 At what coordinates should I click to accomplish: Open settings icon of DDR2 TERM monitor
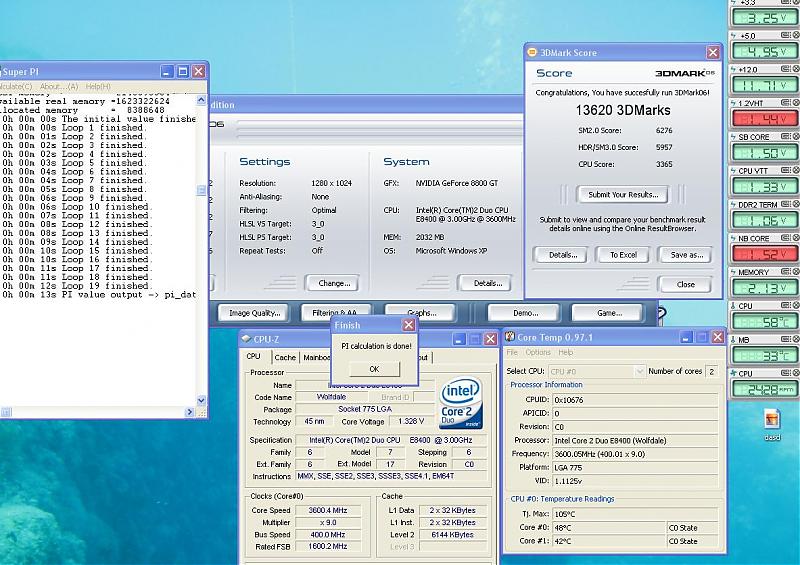pyautogui.click(x=786, y=204)
